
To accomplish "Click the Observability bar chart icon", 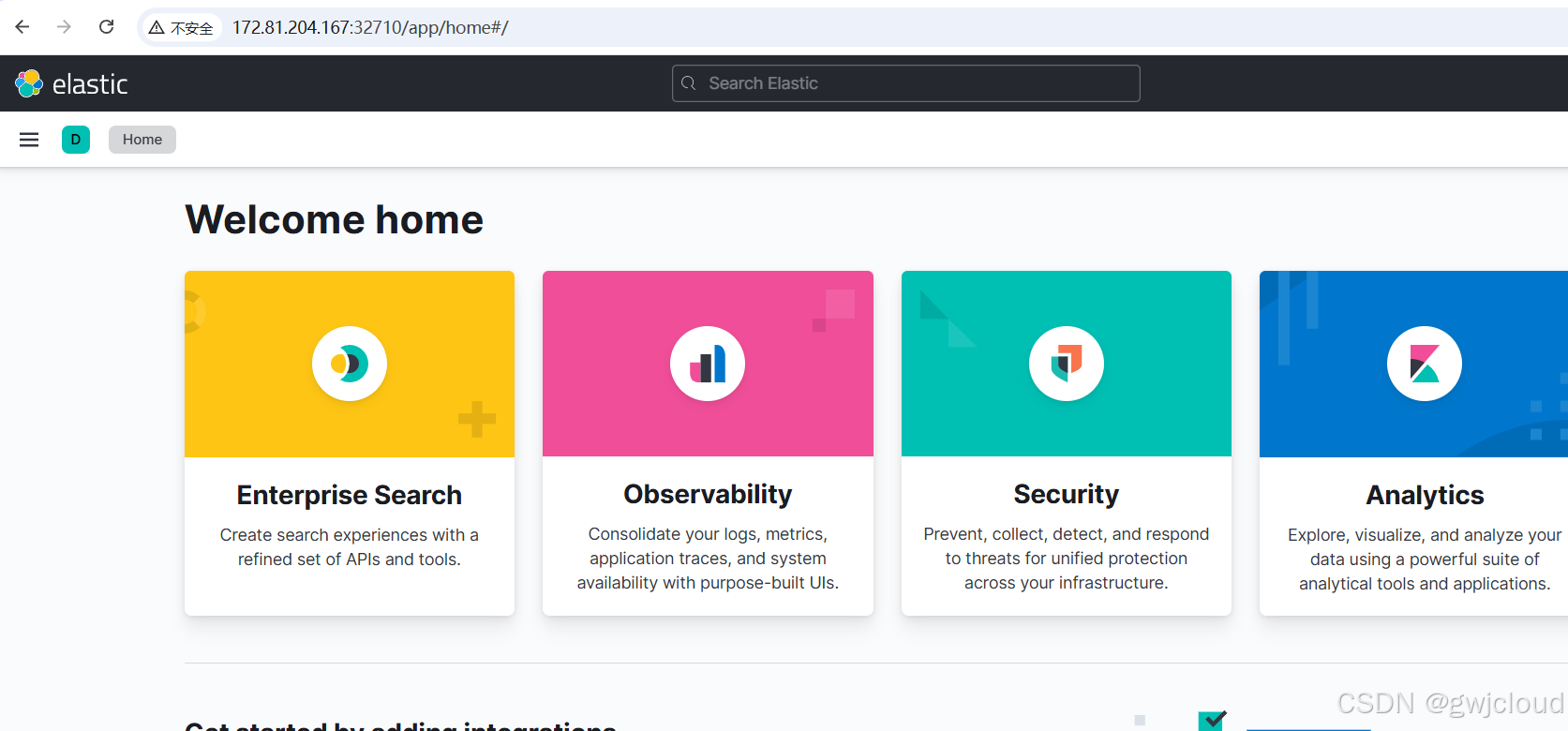I will [708, 364].
